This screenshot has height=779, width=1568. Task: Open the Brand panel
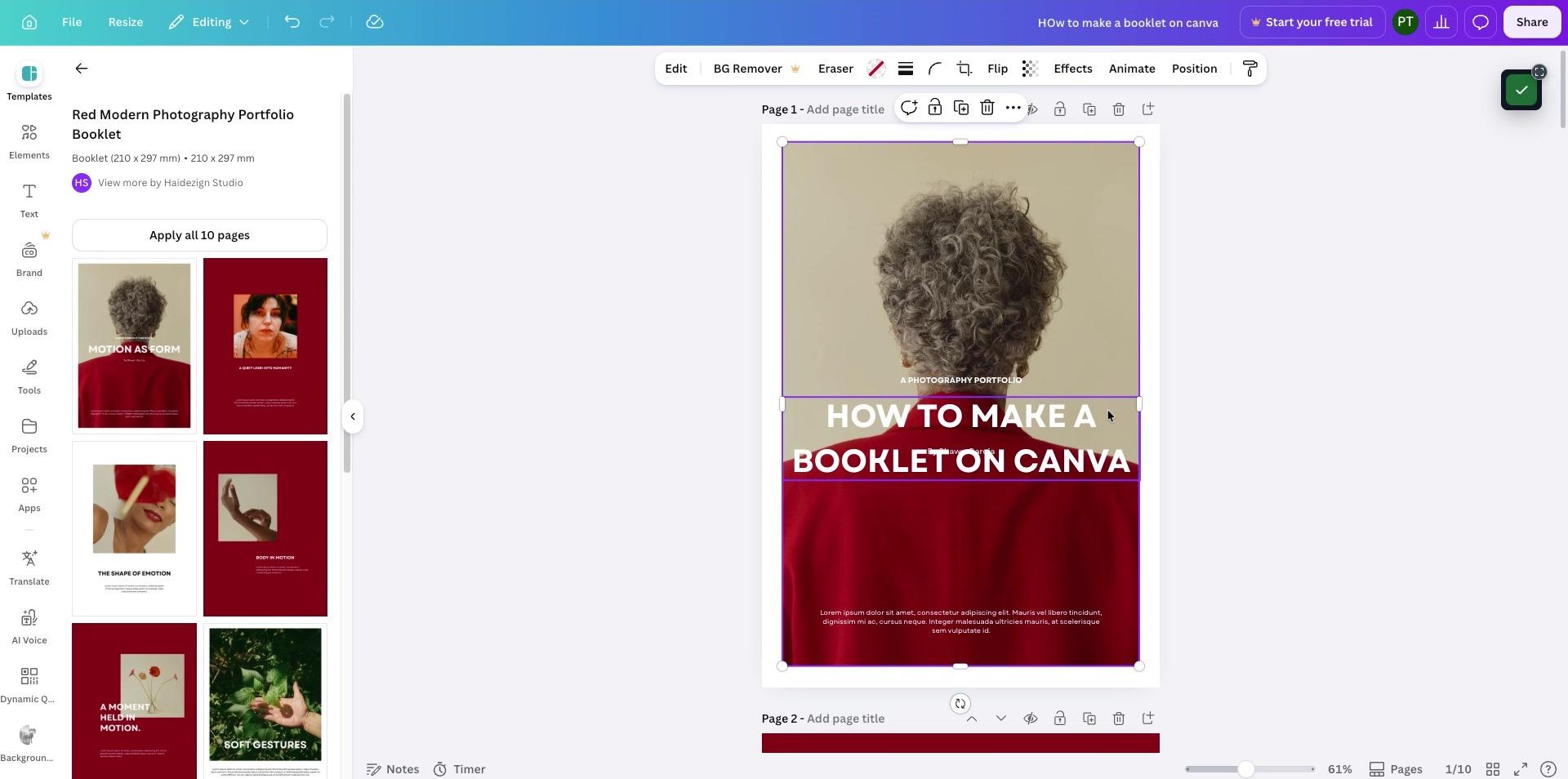pyautogui.click(x=29, y=259)
